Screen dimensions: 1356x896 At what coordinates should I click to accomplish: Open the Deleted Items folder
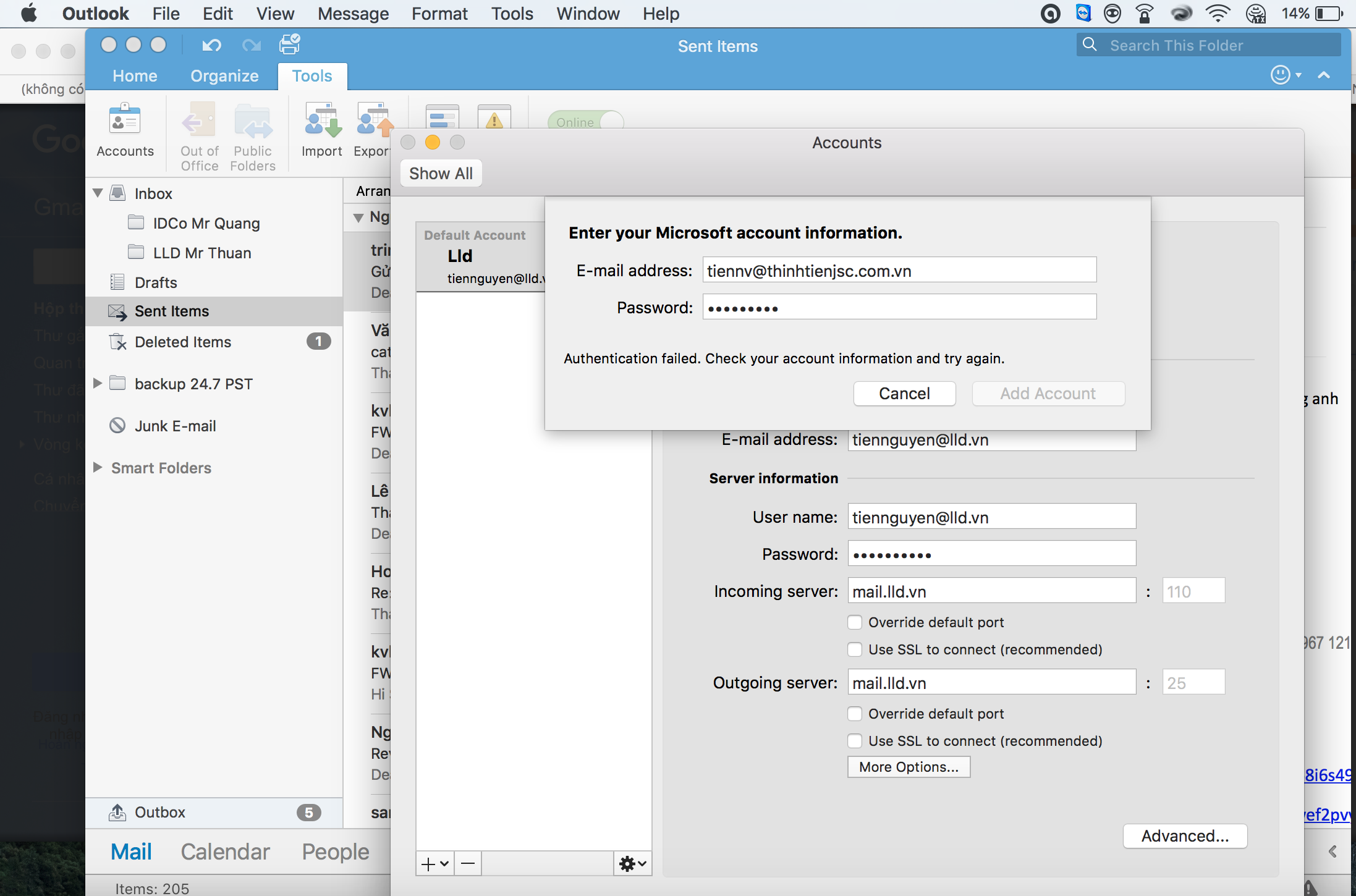coord(214,342)
